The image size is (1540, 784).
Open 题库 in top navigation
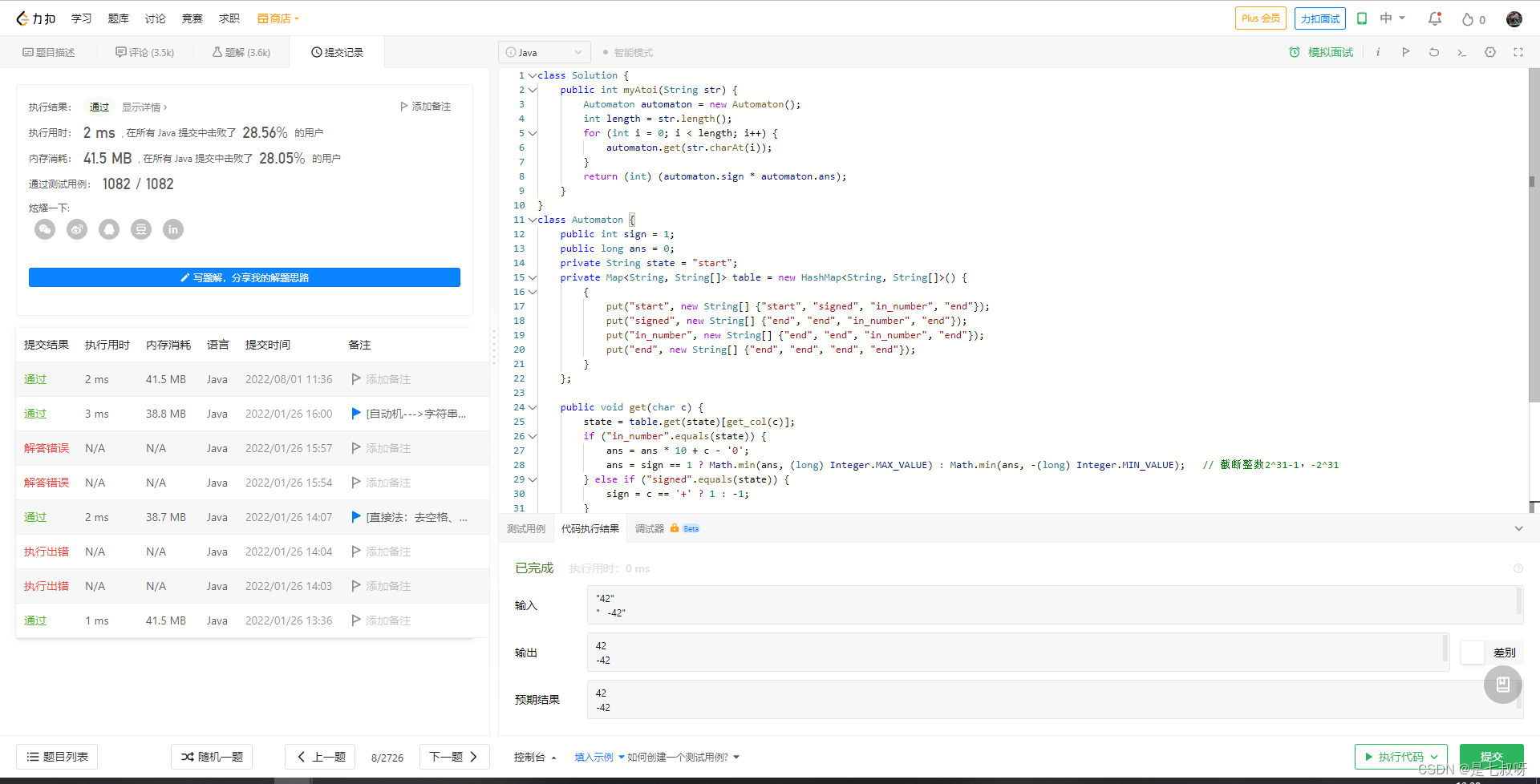coord(119,18)
